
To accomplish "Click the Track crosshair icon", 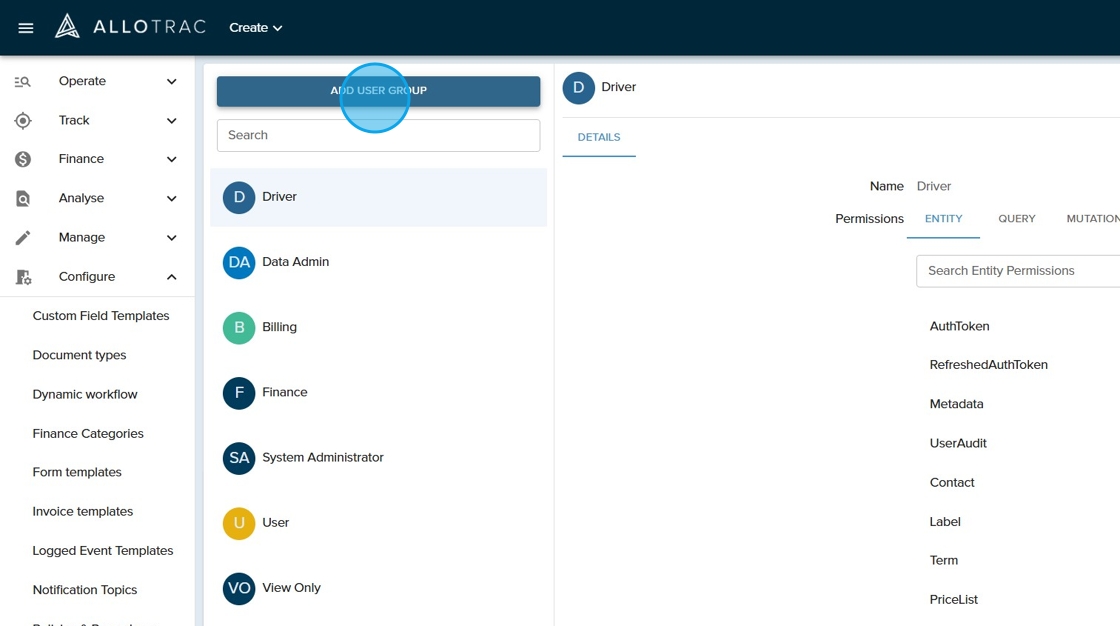I will [x=23, y=121].
